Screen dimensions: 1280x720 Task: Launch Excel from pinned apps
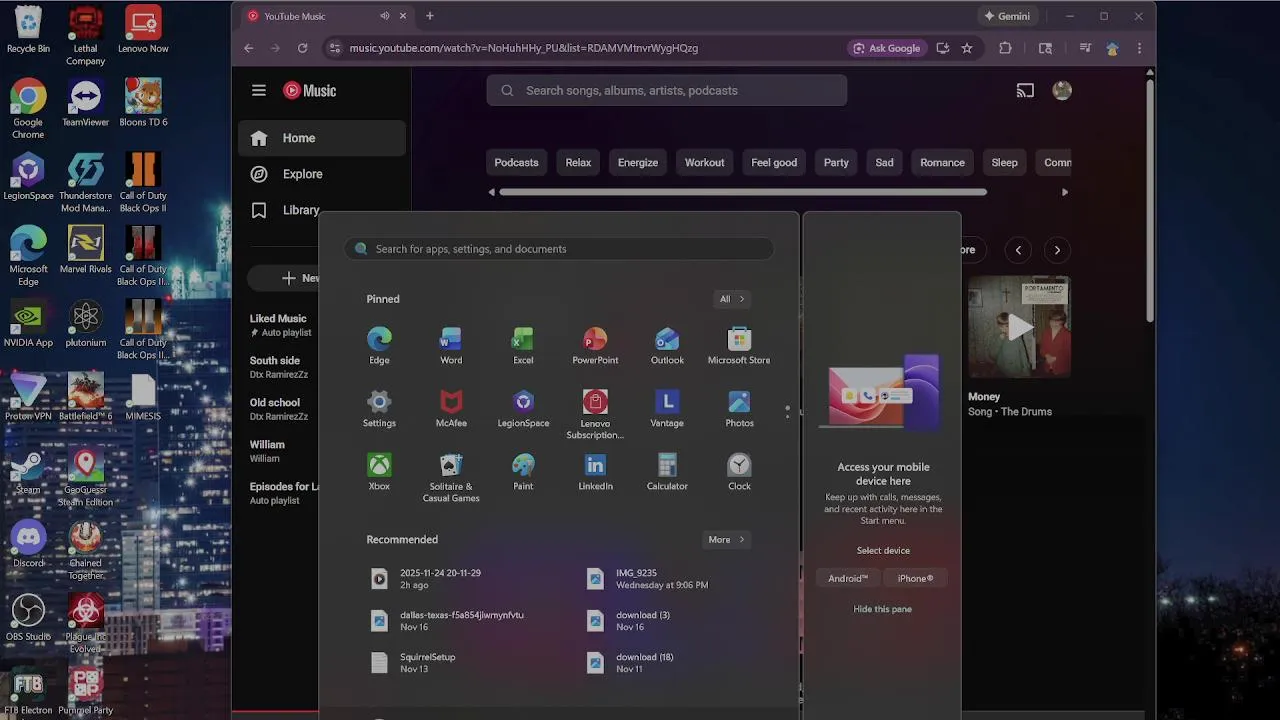(523, 346)
